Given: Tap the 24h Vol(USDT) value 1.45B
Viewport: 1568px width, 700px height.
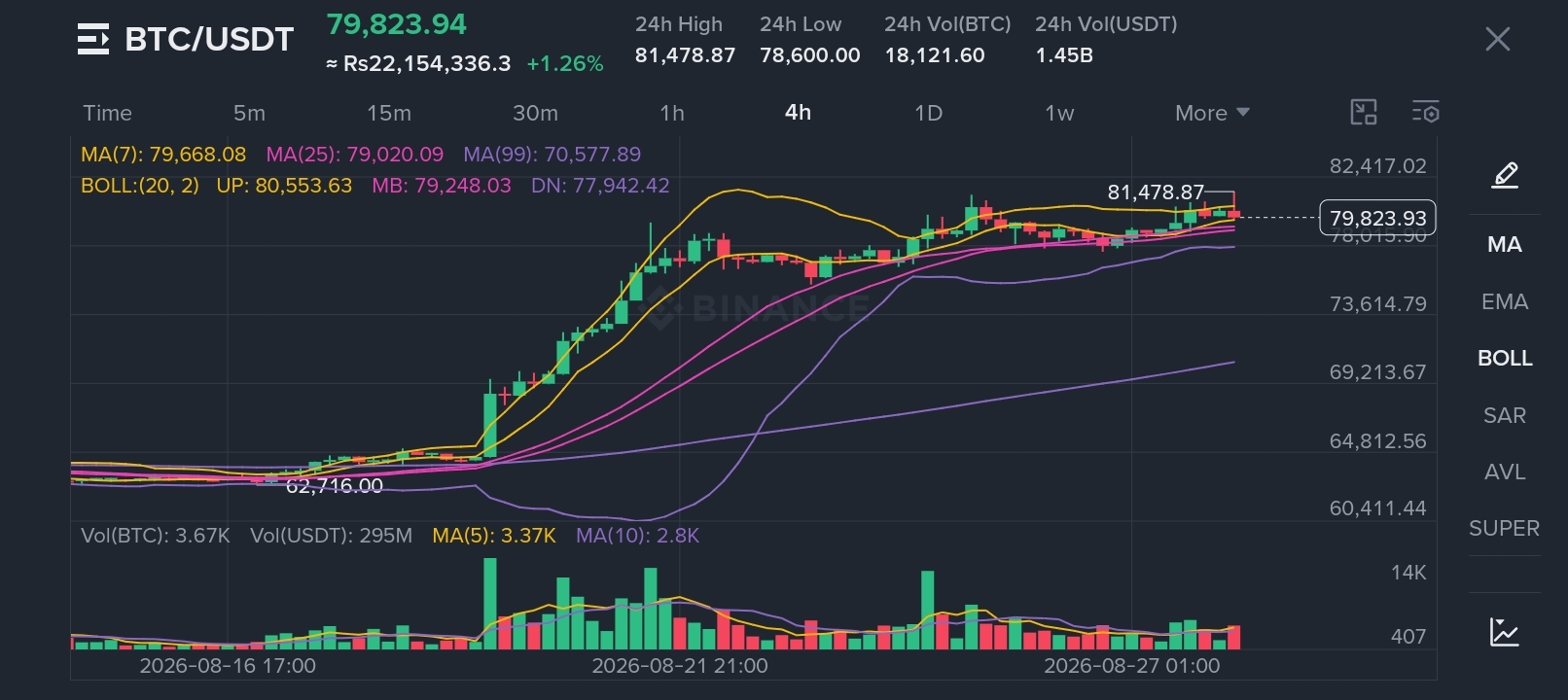Looking at the screenshot, I should coord(1064,55).
